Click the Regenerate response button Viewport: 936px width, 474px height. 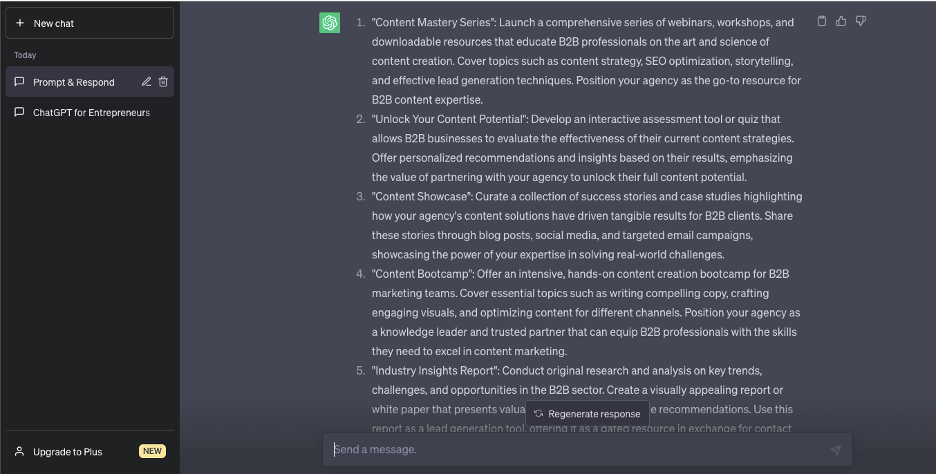click(587, 414)
